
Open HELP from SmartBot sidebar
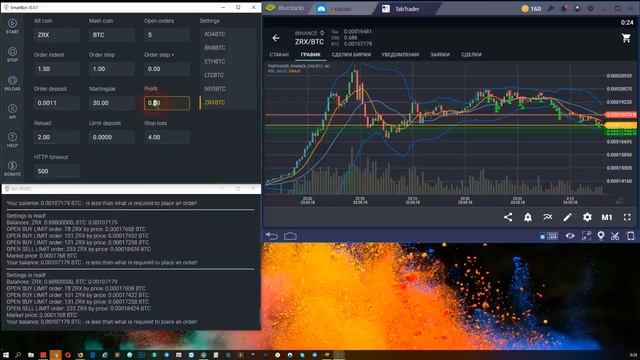coord(12,137)
